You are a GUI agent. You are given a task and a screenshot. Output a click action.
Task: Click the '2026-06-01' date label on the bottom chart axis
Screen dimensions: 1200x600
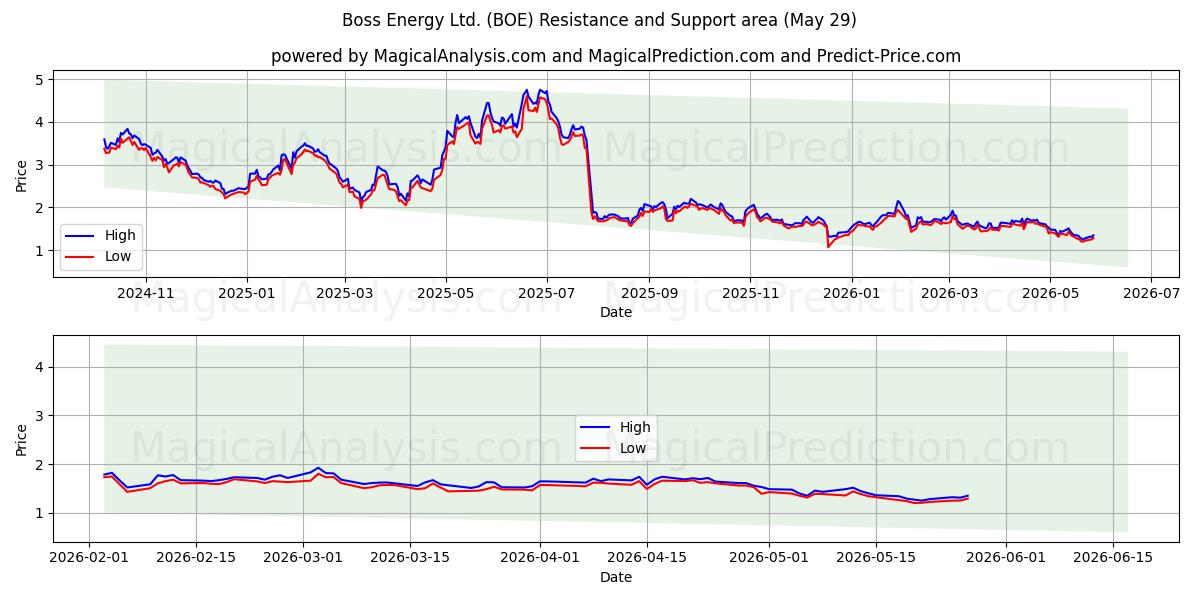point(1006,560)
